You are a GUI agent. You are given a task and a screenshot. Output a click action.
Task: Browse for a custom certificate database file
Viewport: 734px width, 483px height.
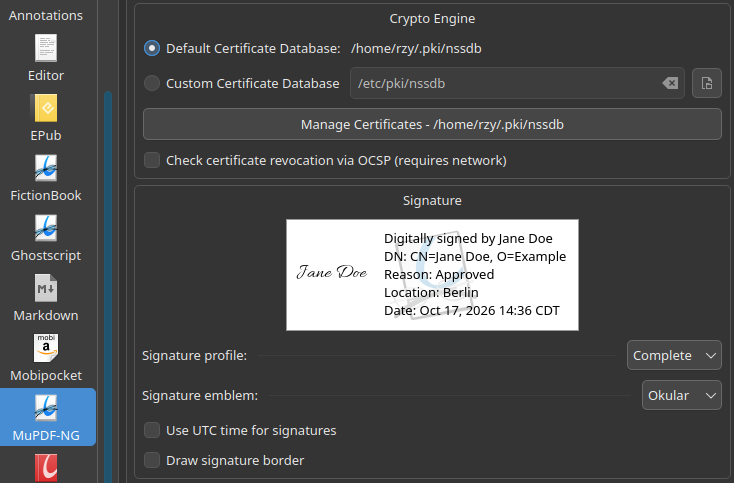tap(706, 83)
